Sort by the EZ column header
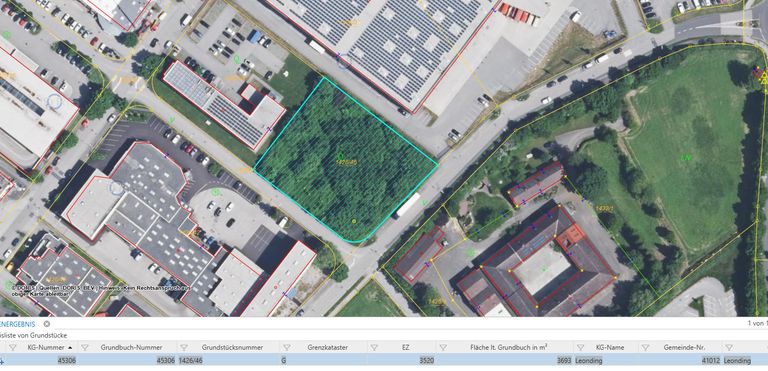The image size is (768, 371). [405, 347]
